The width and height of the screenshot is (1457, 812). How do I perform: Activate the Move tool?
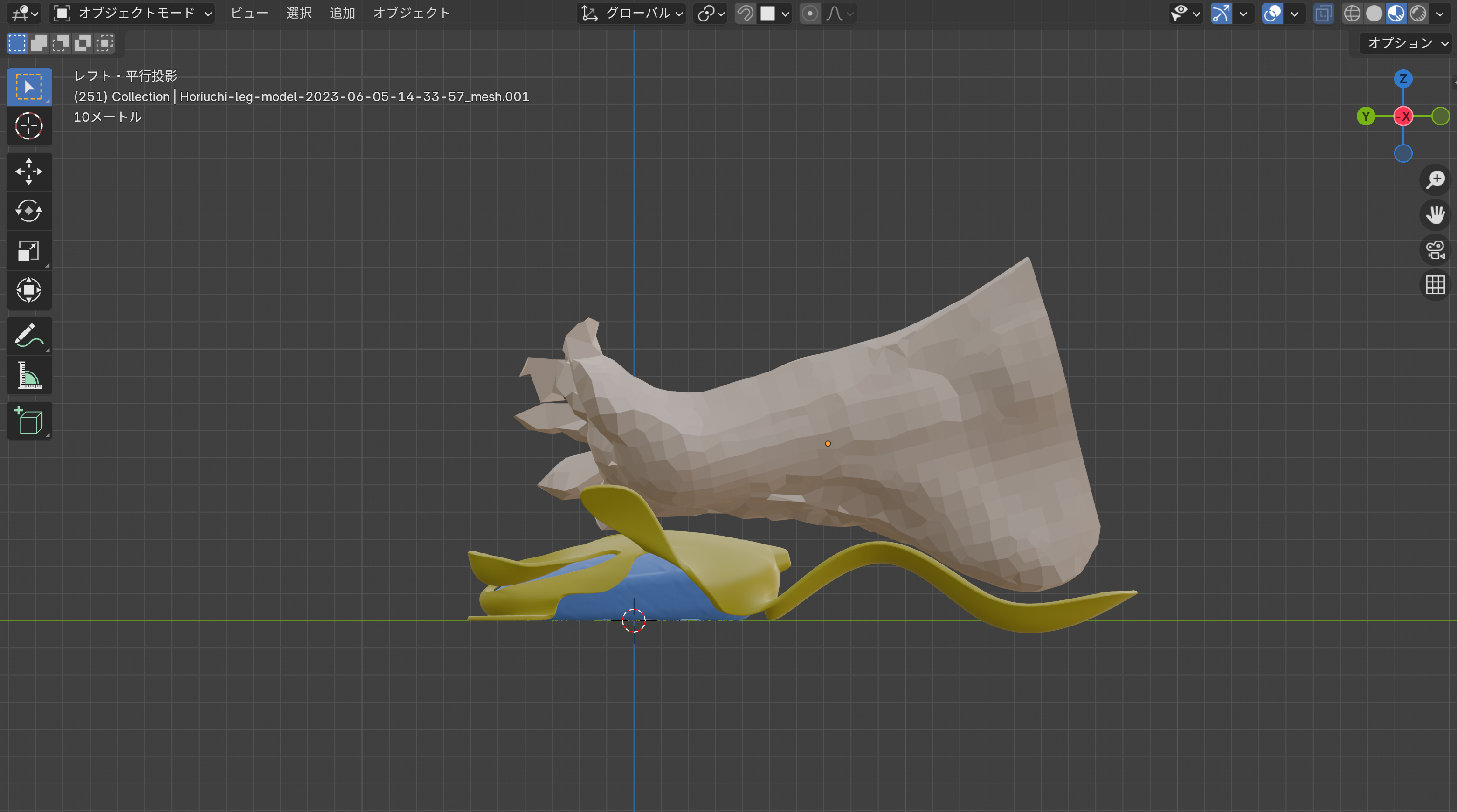pos(29,172)
